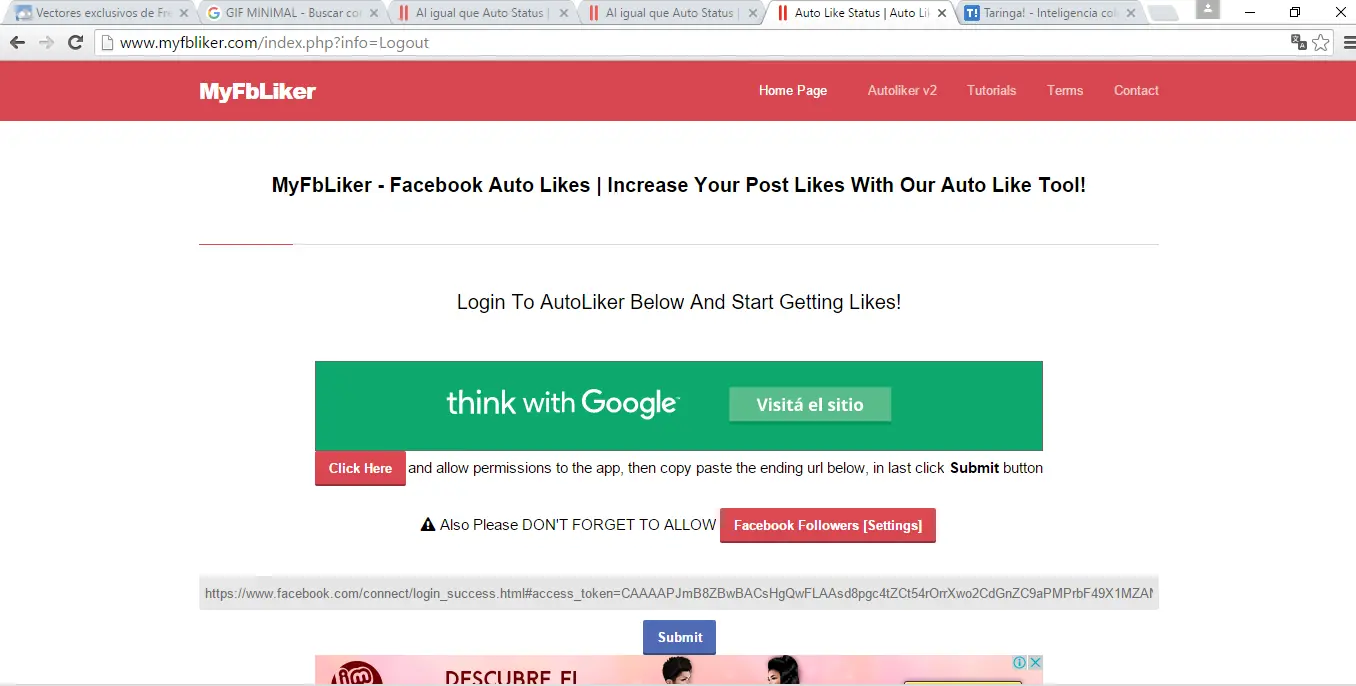The height and width of the screenshot is (686, 1356).
Task: Click the AdChoices info icon on bottom ad
Action: [1019, 663]
